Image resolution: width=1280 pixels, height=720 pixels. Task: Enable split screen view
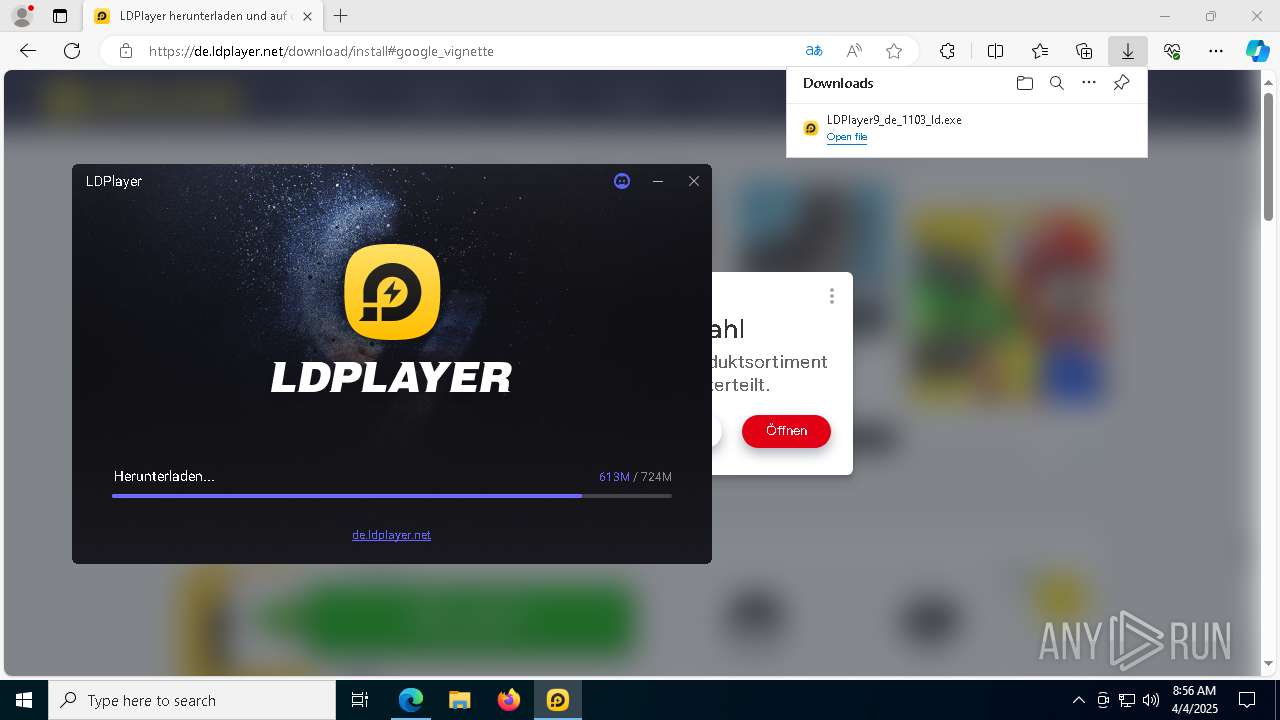996,51
